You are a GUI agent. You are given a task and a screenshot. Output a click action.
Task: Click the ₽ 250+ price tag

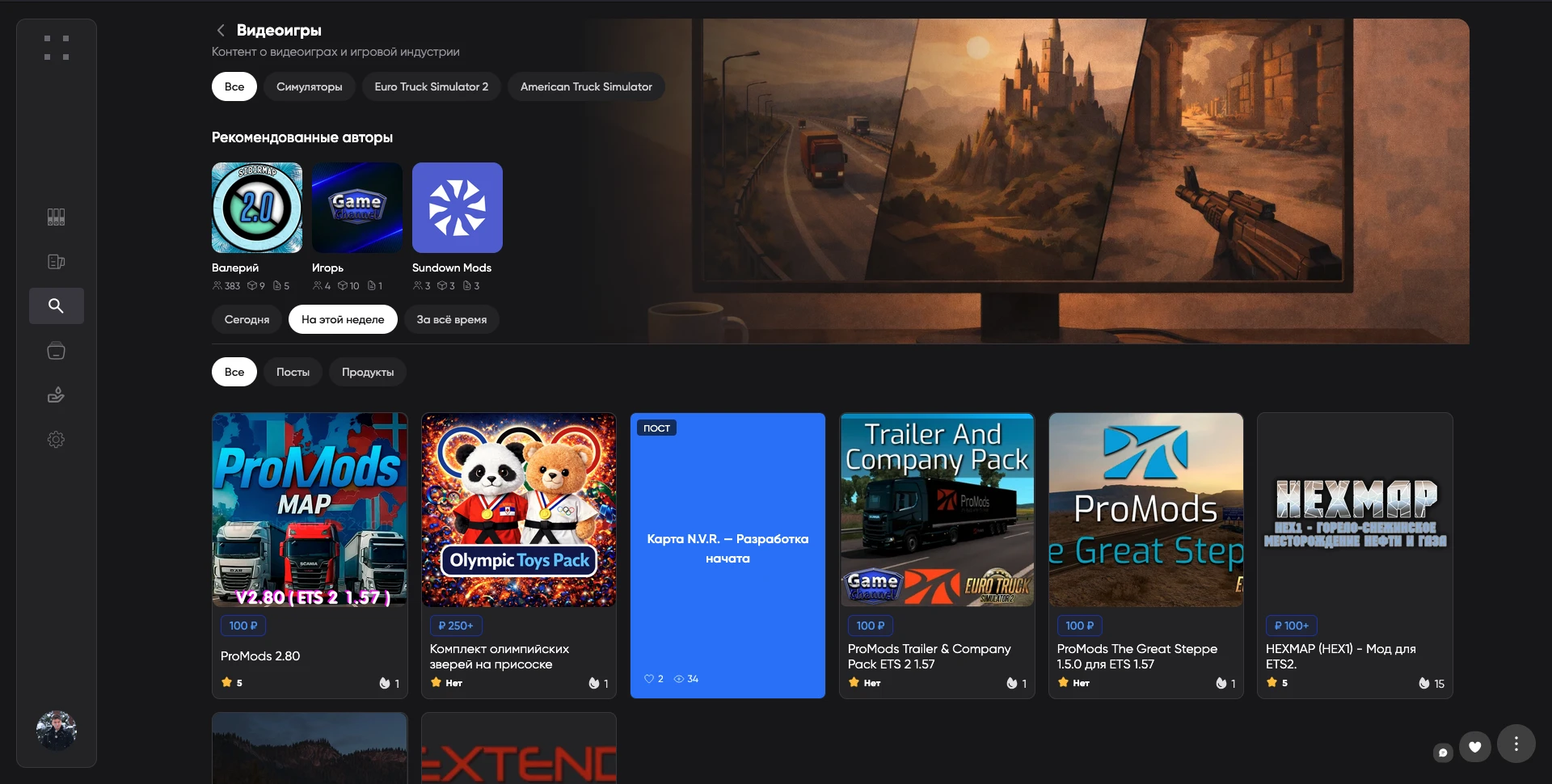click(x=456, y=626)
